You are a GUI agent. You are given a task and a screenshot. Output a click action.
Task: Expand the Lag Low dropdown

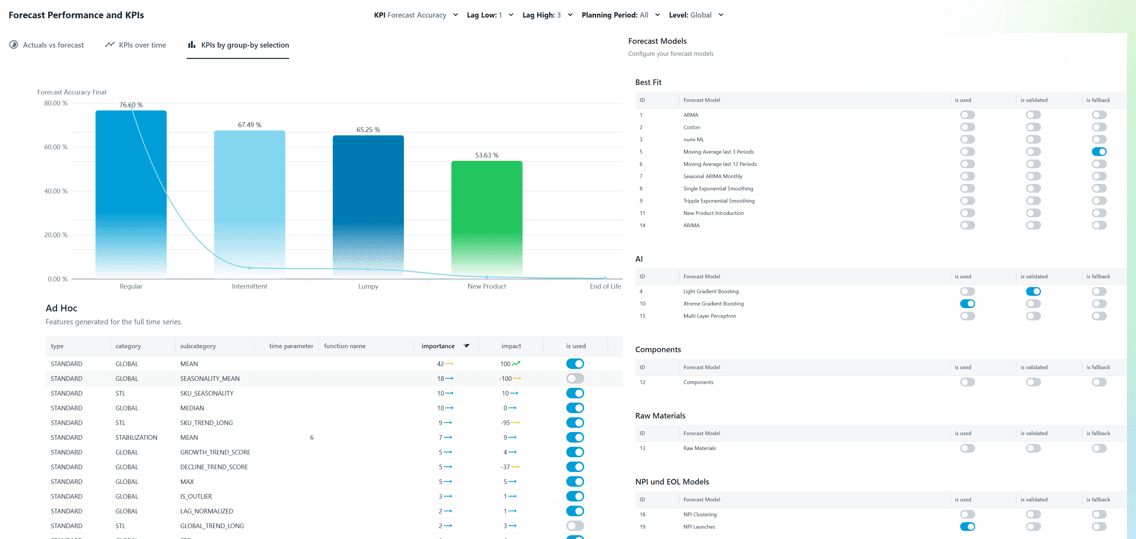[x=490, y=15]
